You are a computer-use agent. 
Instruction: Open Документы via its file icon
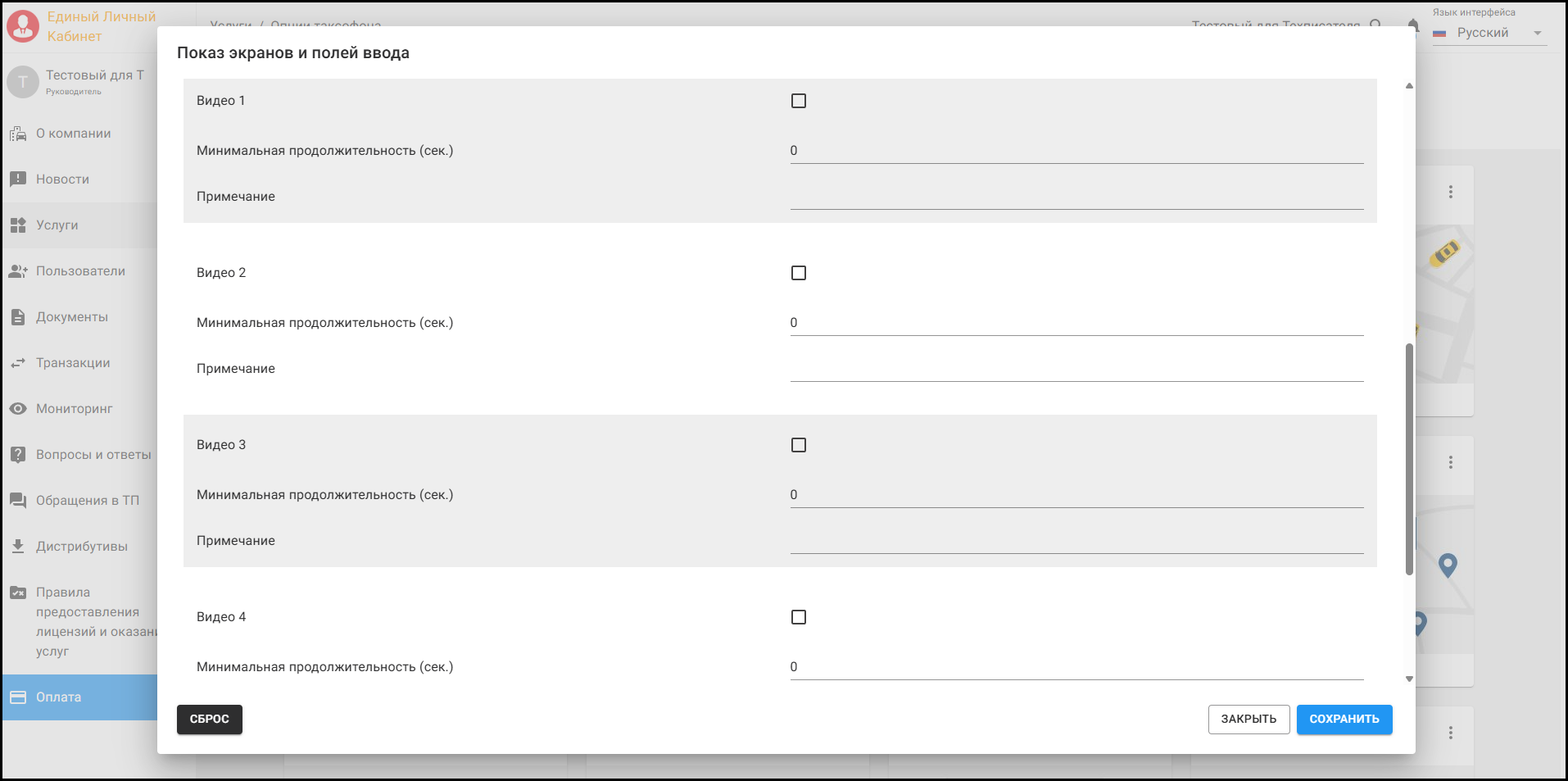click(x=18, y=317)
